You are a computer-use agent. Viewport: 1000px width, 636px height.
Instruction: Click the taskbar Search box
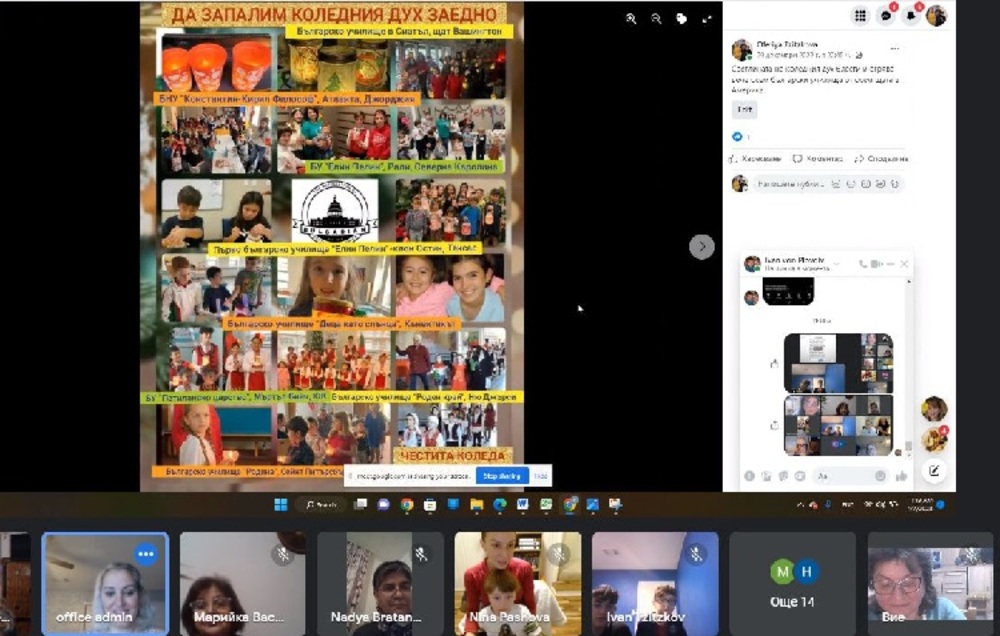click(321, 505)
